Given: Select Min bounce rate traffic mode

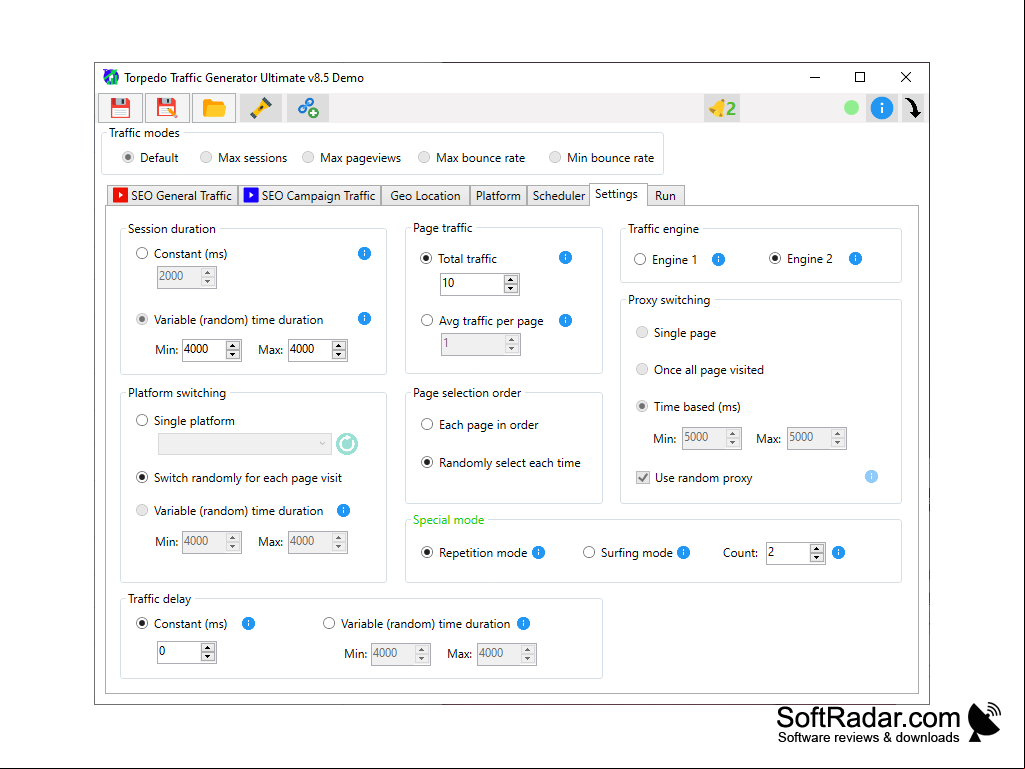Looking at the screenshot, I should (x=601, y=158).
